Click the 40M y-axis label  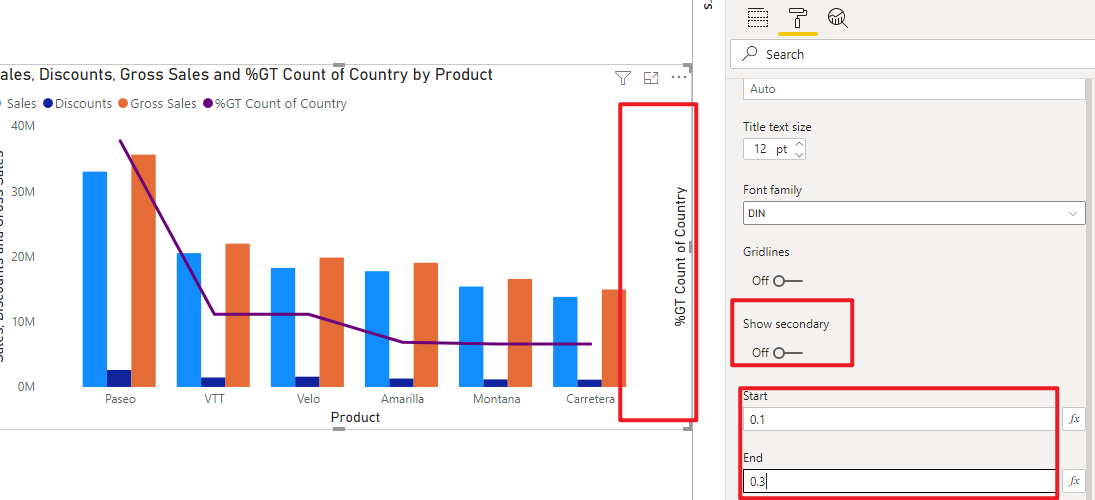[24, 126]
